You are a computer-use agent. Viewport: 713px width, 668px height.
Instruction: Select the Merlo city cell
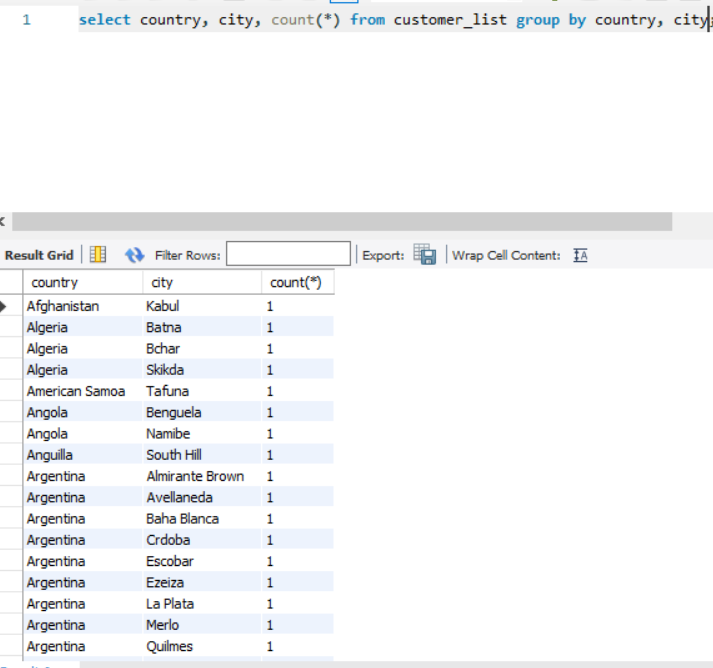tap(202, 625)
